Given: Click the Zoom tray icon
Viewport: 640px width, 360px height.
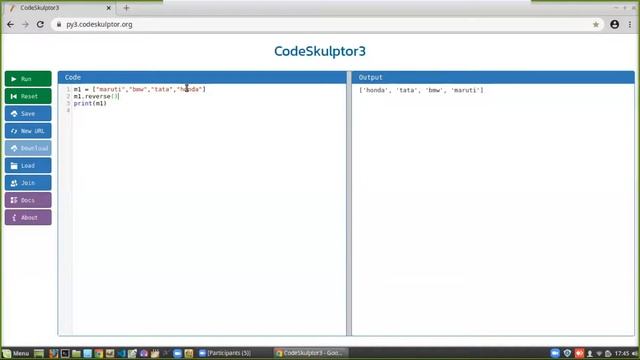Looking at the screenshot, I should (x=555, y=353).
